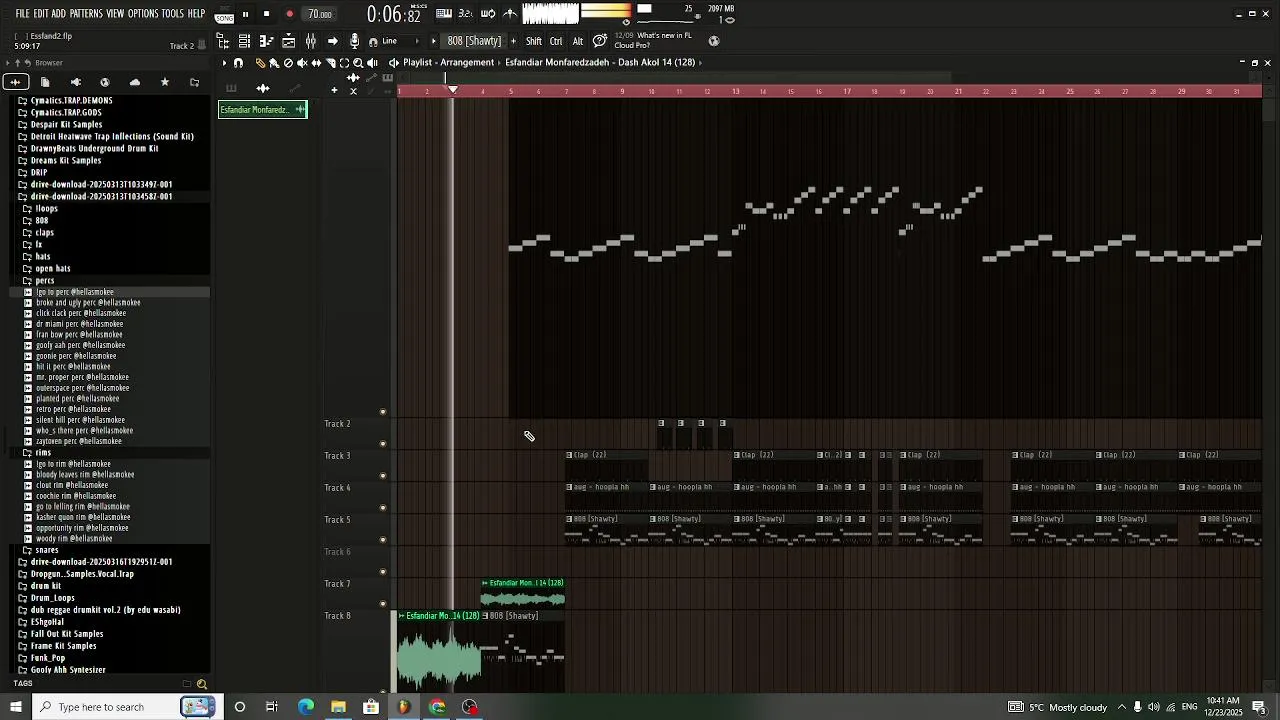Screen dimensions: 1280x720
Task: Open the 808 [Shawty] pattern selector
Action: [x=474, y=41]
